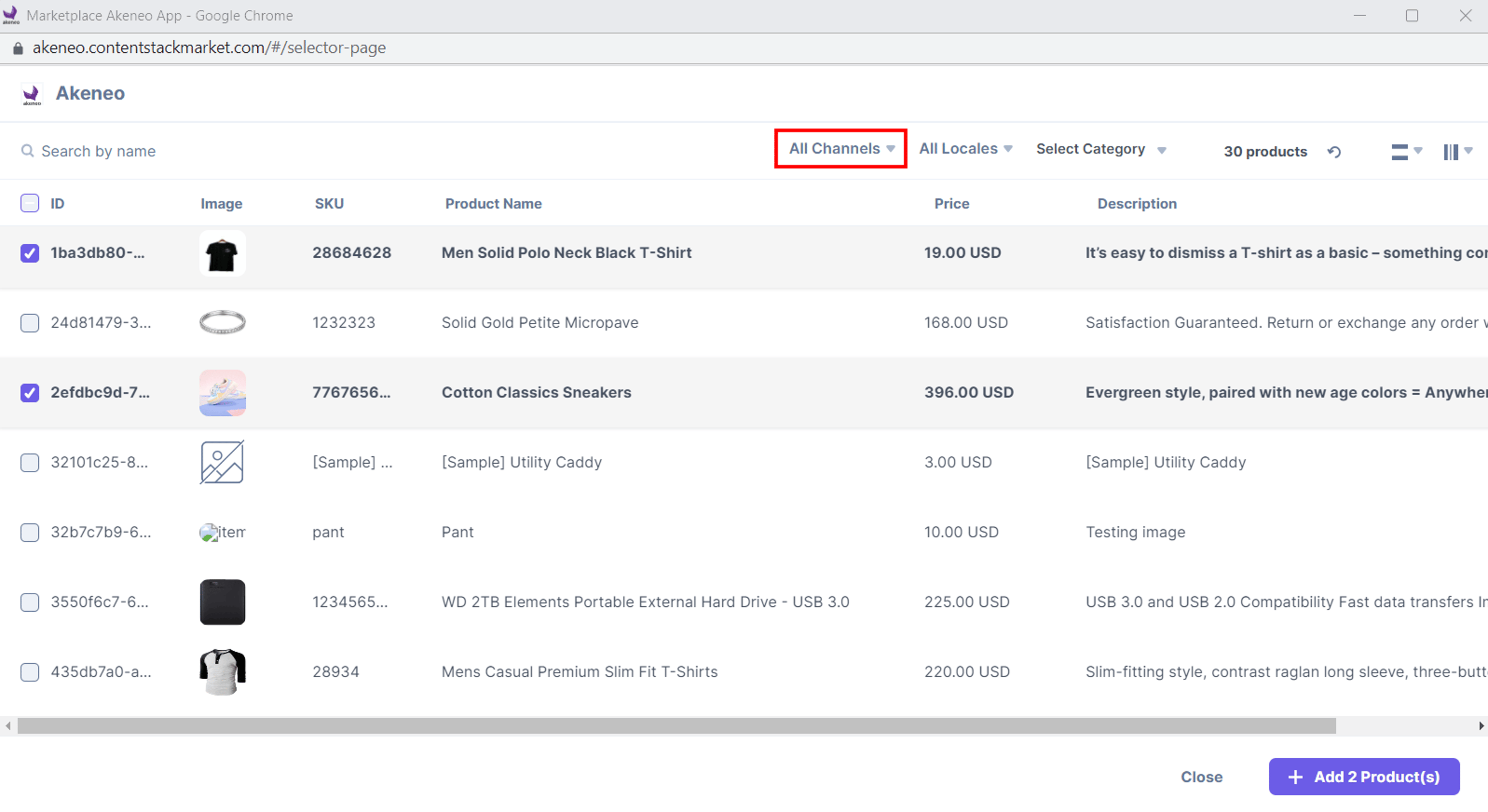The height and width of the screenshot is (812, 1488).
Task: Open the All Channels dropdown
Action: pos(841,149)
